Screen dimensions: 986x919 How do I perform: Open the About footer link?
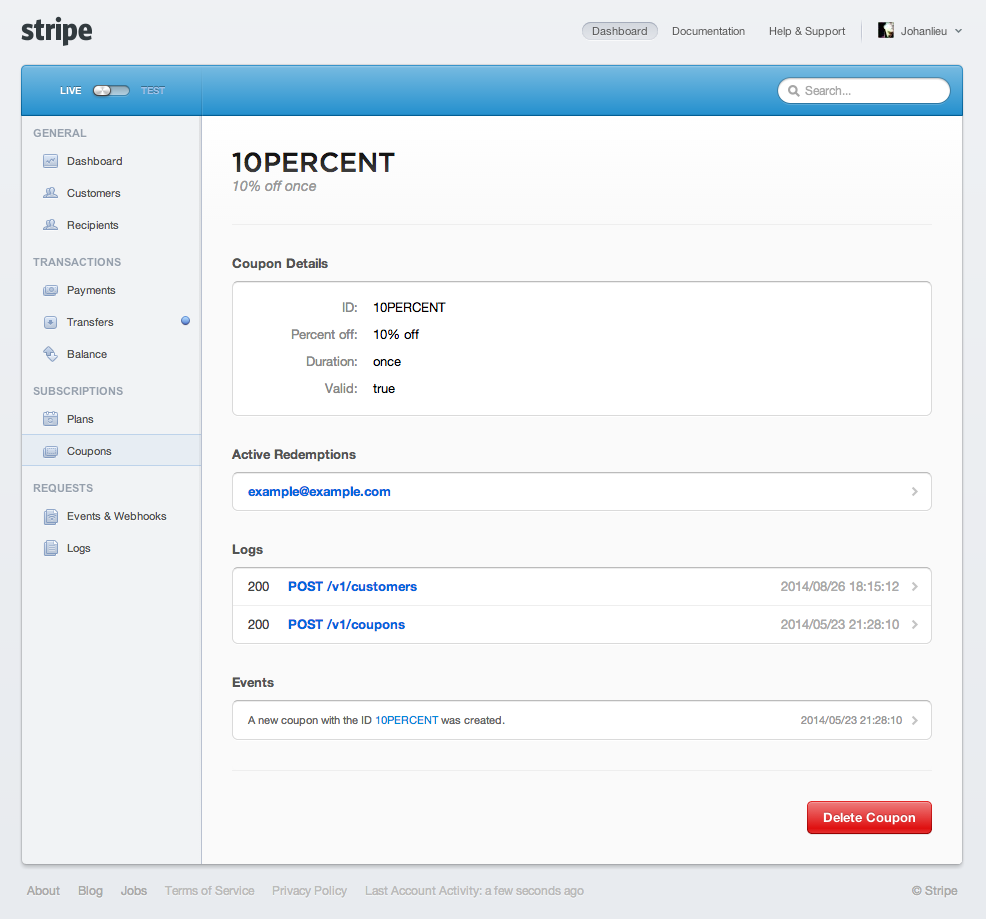coord(43,891)
